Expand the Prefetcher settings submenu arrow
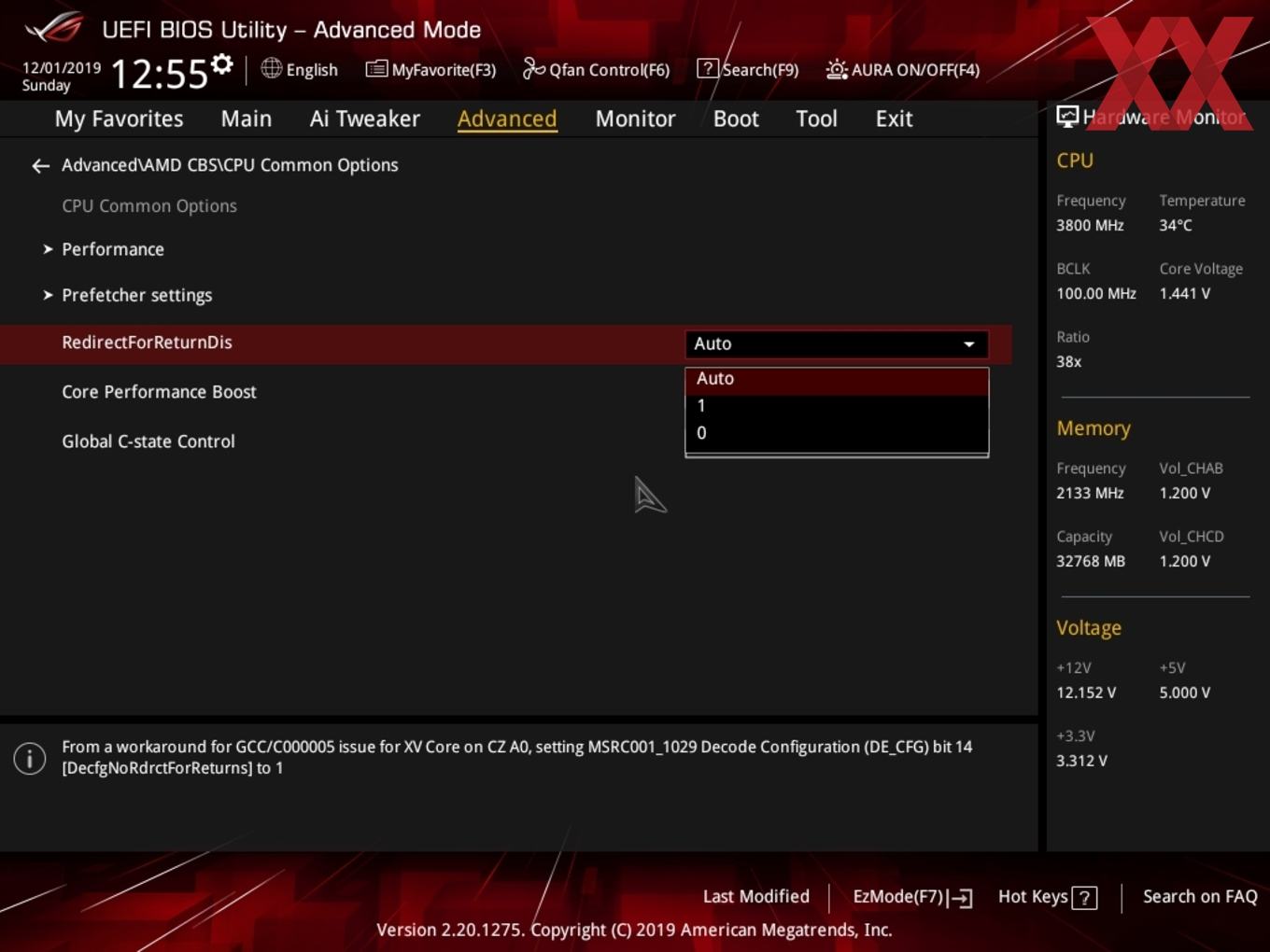Viewport: 1270px width, 952px height. tap(48, 295)
